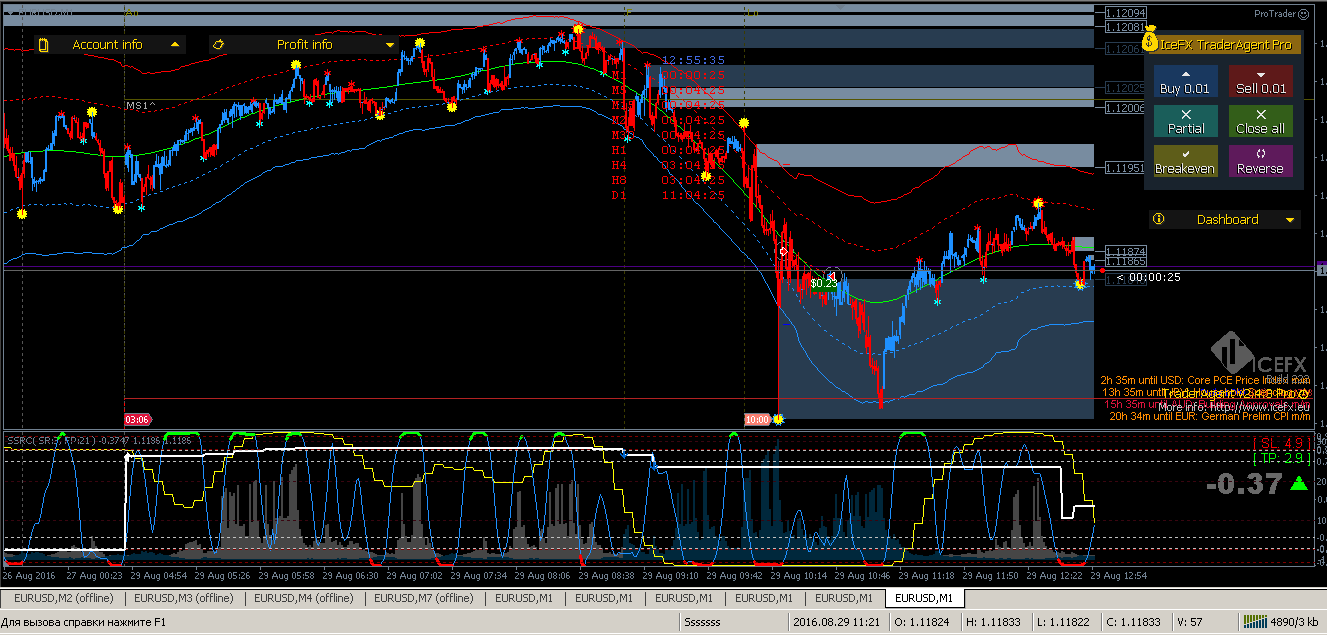Image resolution: width=1327 pixels, height=635 pixels.
Task: Click the 1.12094 price level label
Action: tap(1125, 13)
